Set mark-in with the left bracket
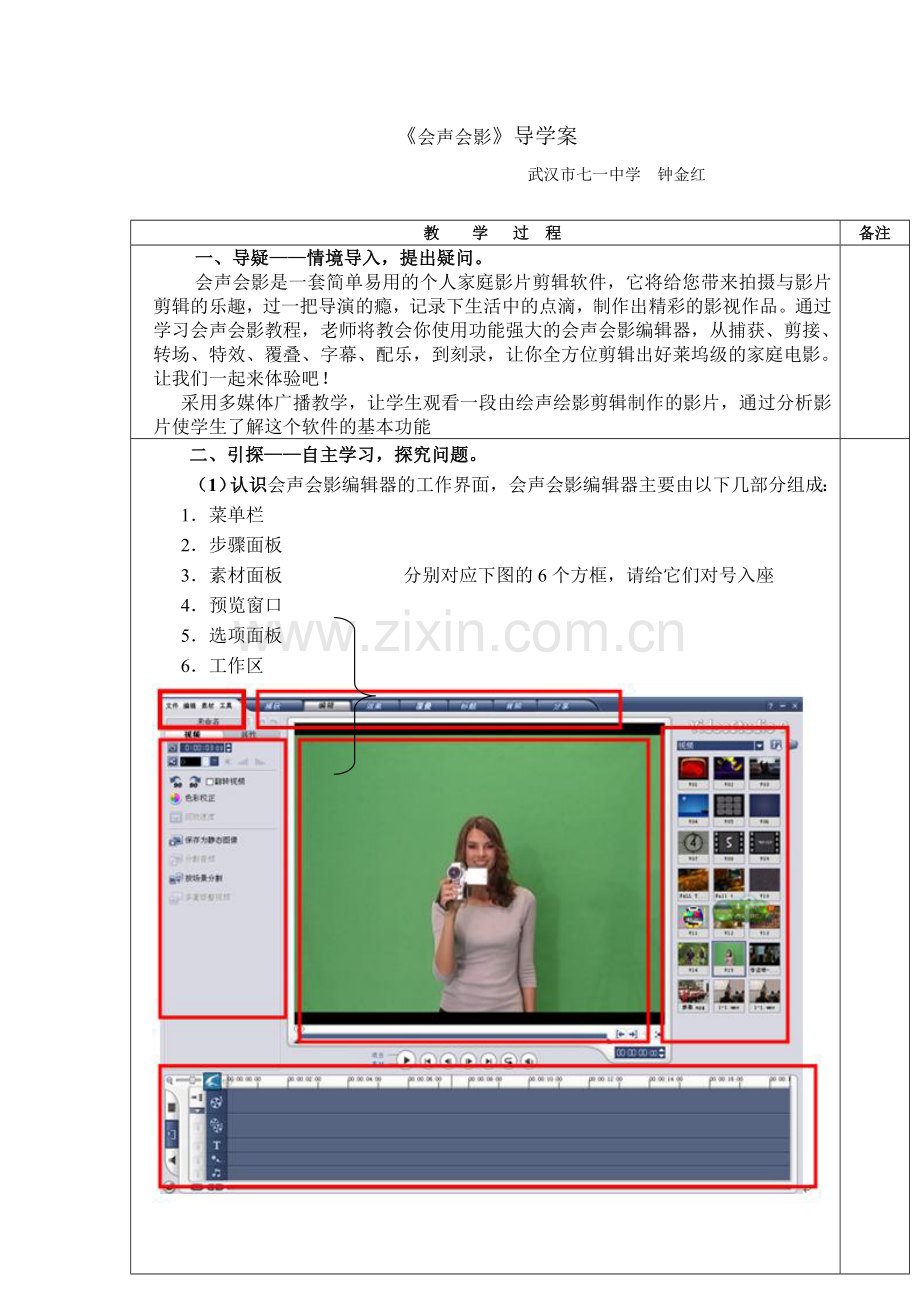Image resolution: width=920 pixels, height=1302 pixels. (x=620, y=1034)
